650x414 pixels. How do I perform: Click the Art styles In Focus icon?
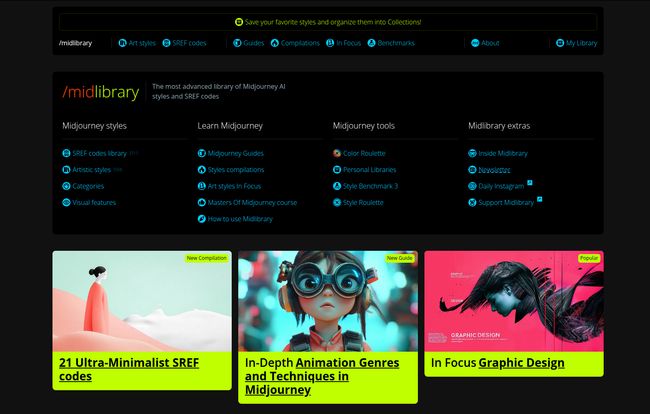[x=201, y=186]
